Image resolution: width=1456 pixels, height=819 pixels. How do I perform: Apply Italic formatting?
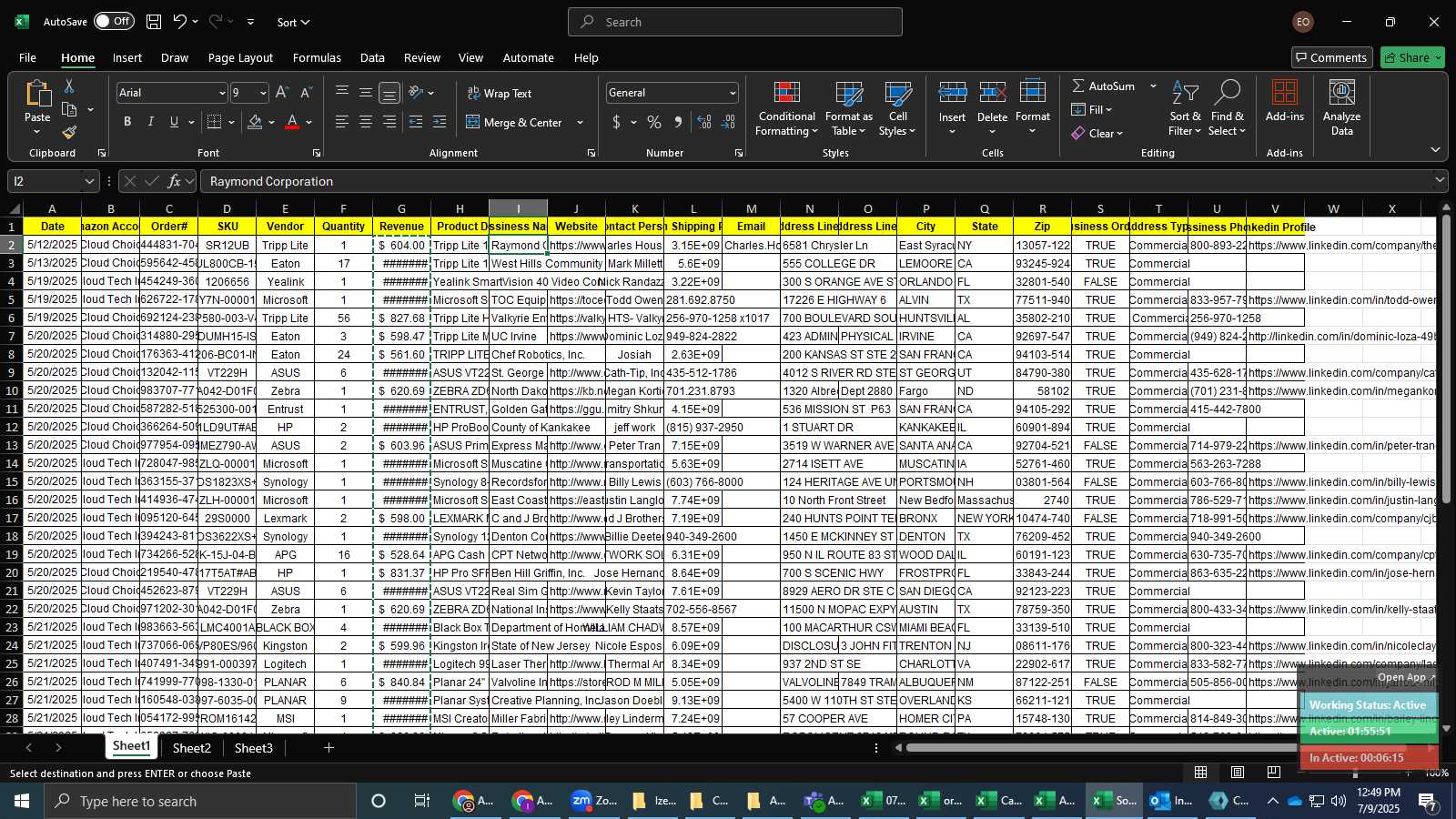click(150, 122)
